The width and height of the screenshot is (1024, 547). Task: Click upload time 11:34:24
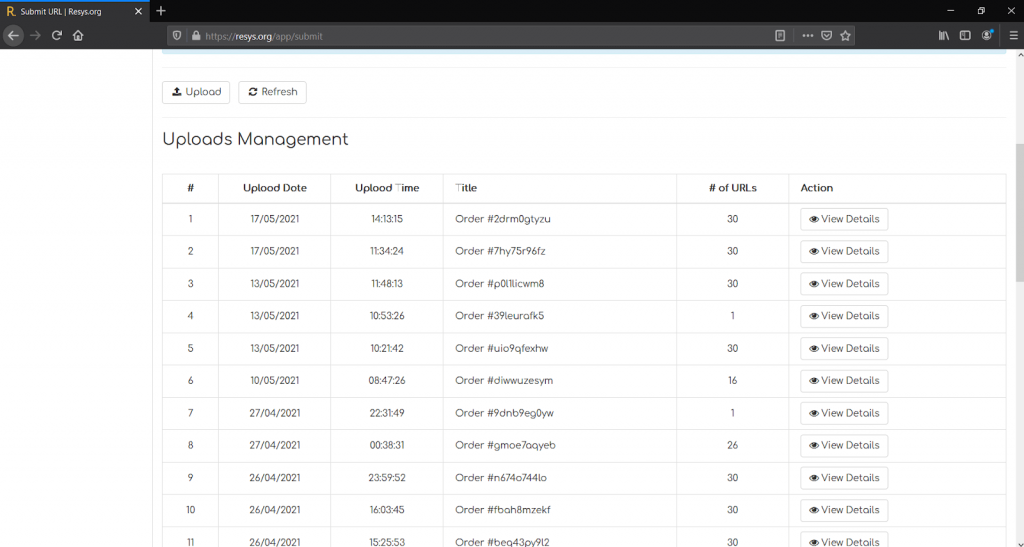point(387,251)
